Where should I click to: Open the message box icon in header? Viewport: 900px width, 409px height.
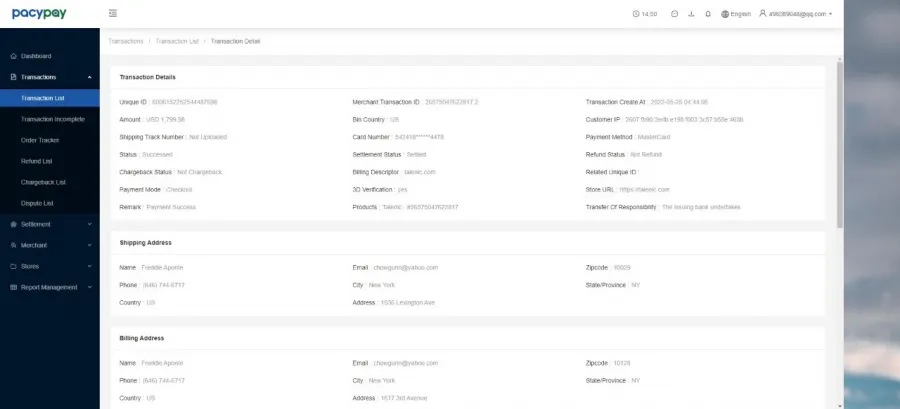[x=674, y=14]
